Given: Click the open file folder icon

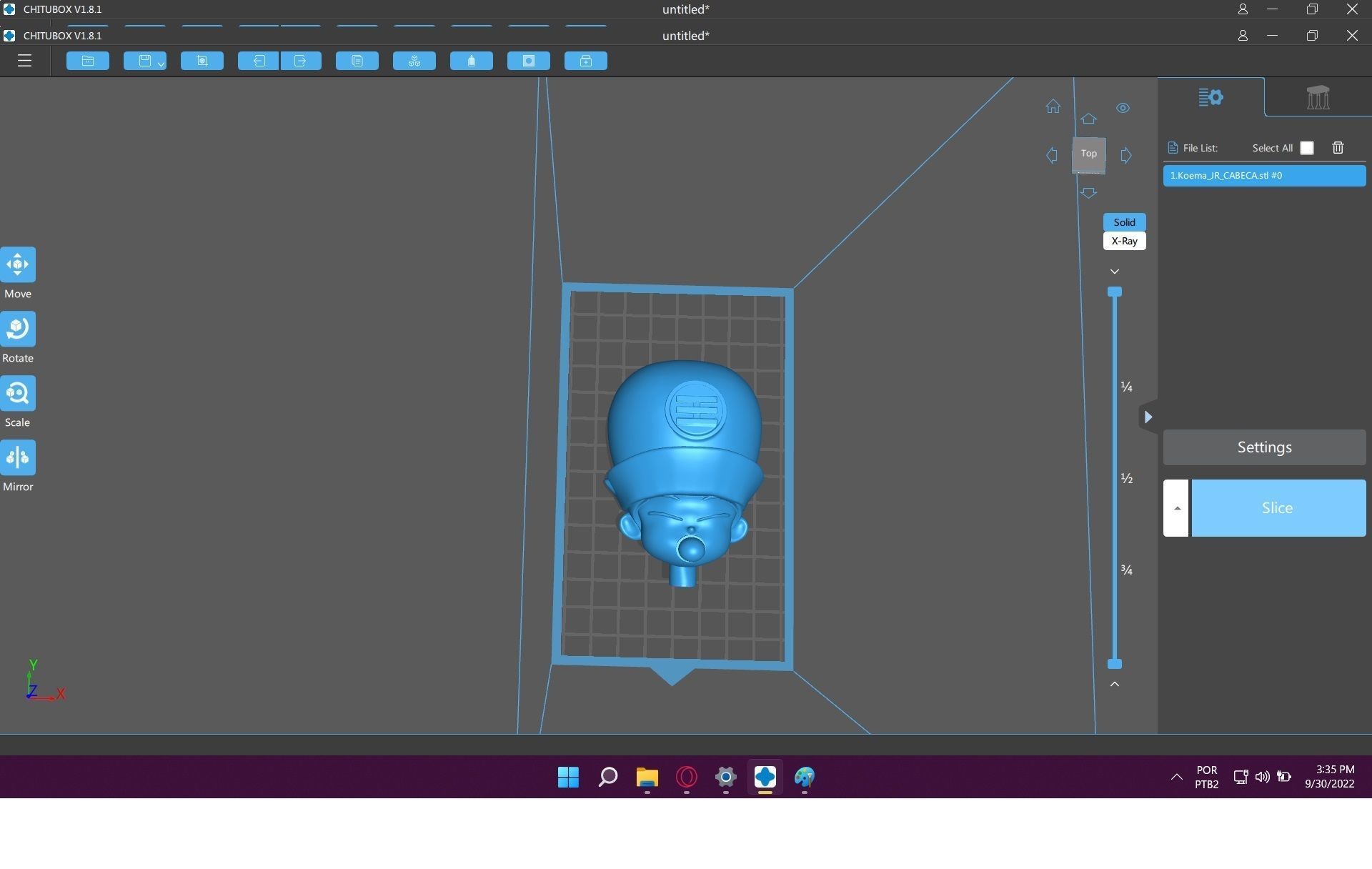Looking at the screenshot, I should click(88, 61).
